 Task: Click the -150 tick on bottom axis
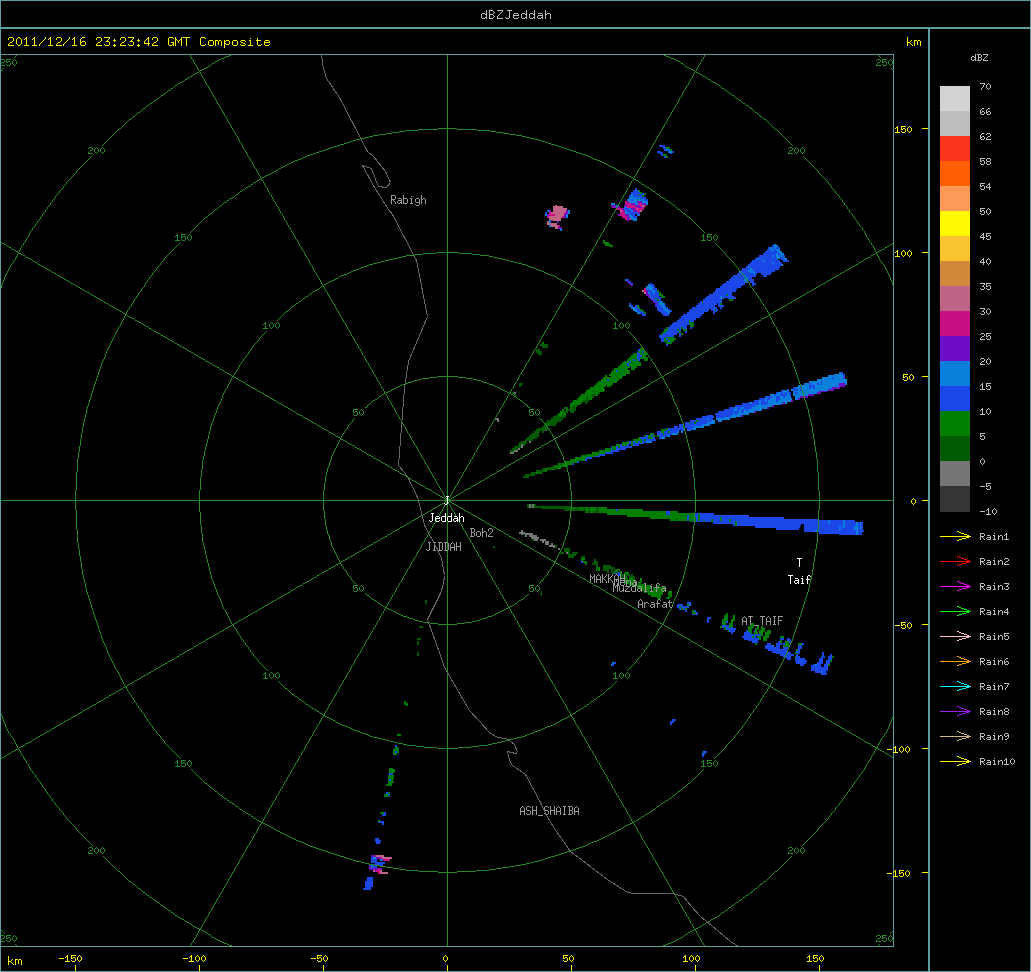coord(70,958)
